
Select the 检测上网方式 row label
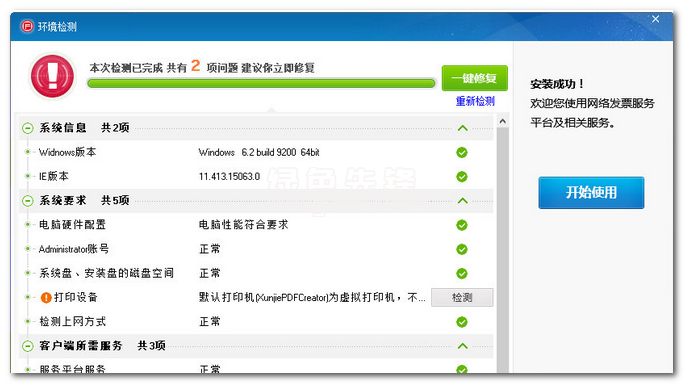click(72, 322)
